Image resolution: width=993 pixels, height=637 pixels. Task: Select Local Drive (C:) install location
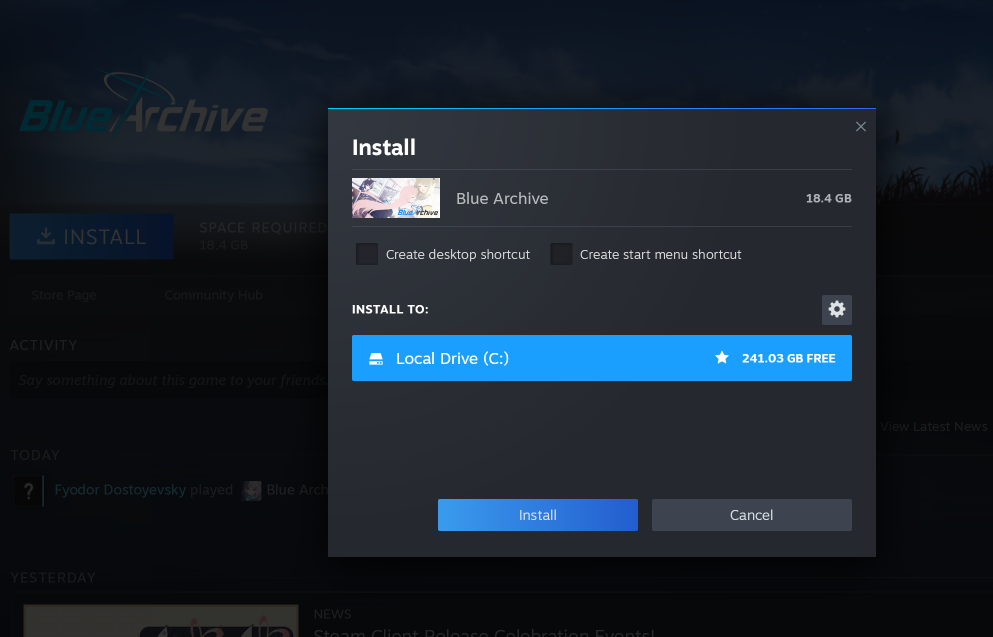[602, 358]
